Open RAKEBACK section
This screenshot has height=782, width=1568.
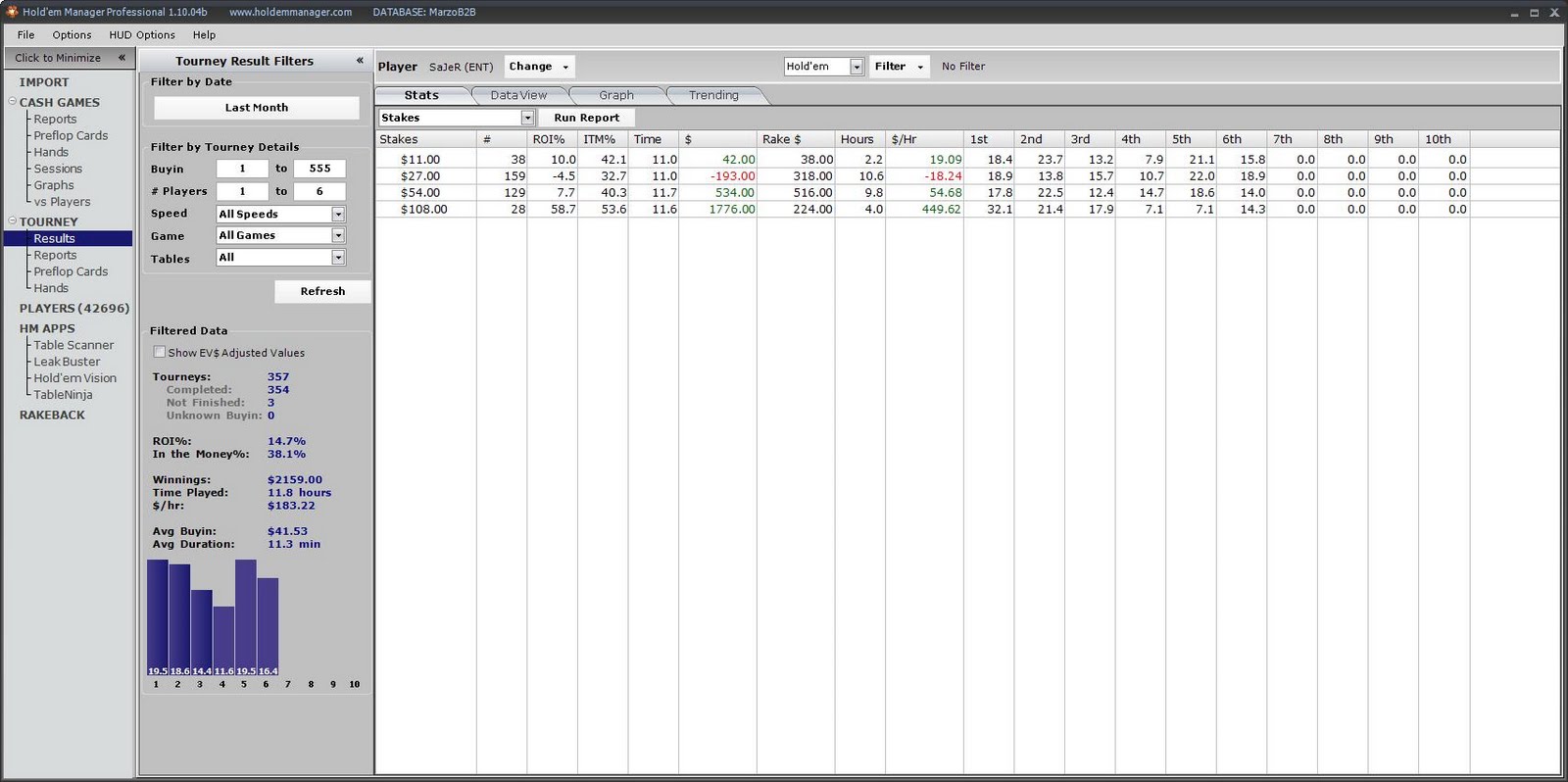click(x=52, y=415)
